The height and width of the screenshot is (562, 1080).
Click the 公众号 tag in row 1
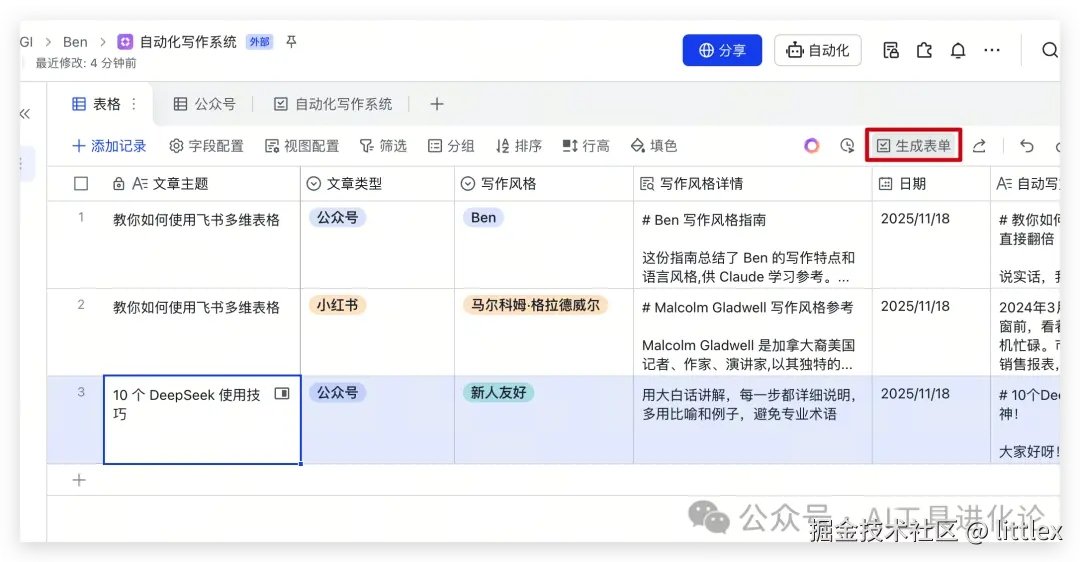pyautogui.click(x=338, y=218)
